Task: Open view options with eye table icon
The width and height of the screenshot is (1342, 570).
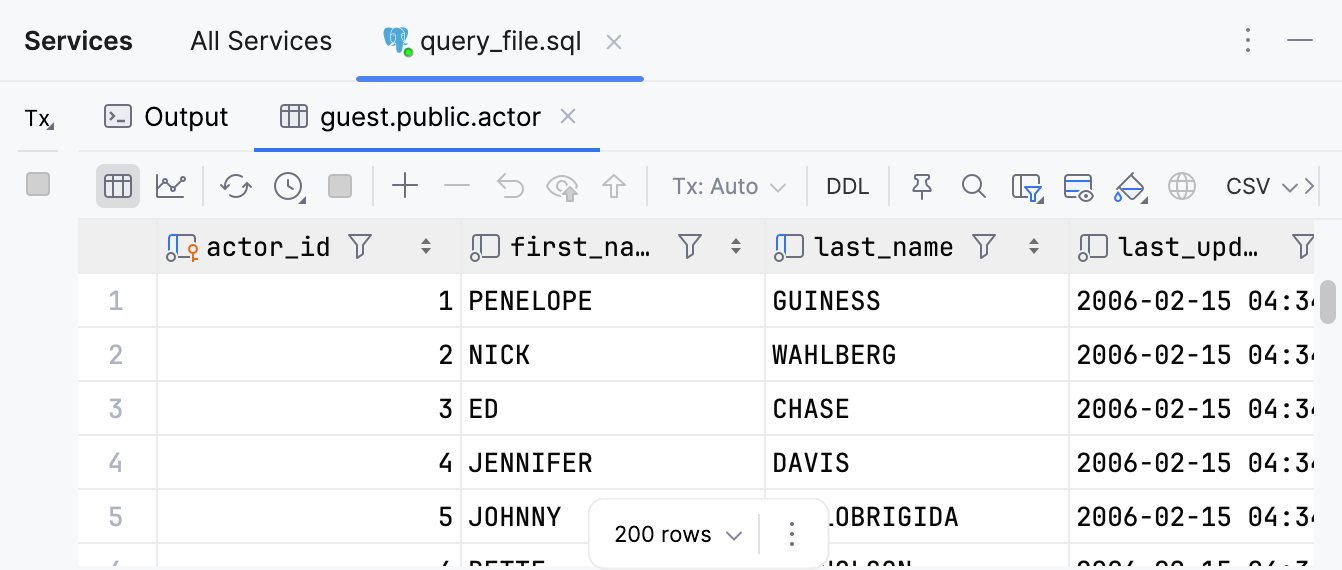Action: click(x=1078, y=186)
